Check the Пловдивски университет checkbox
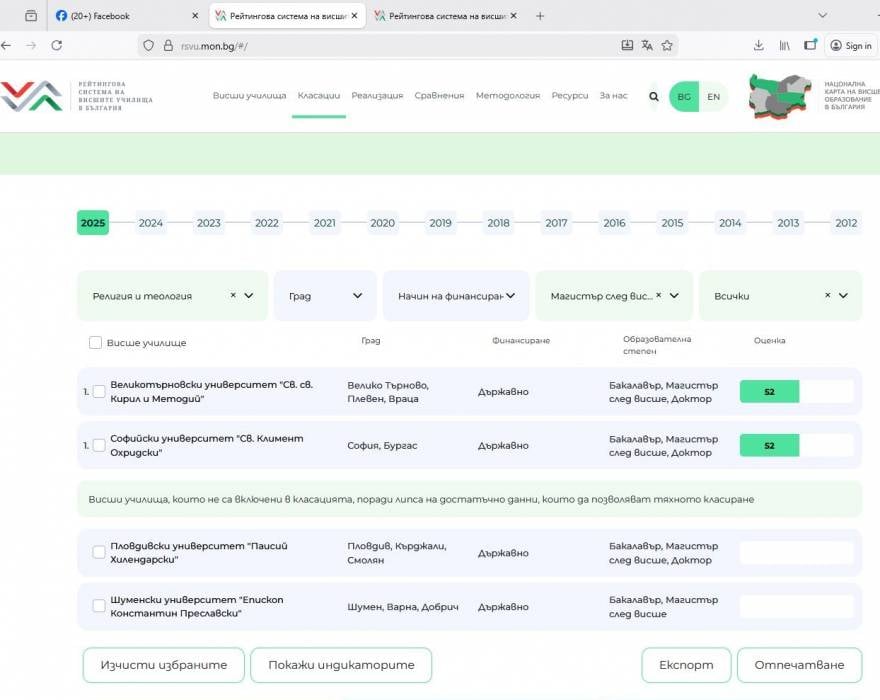This screenshot has width=880, height=700. (99, 552)
